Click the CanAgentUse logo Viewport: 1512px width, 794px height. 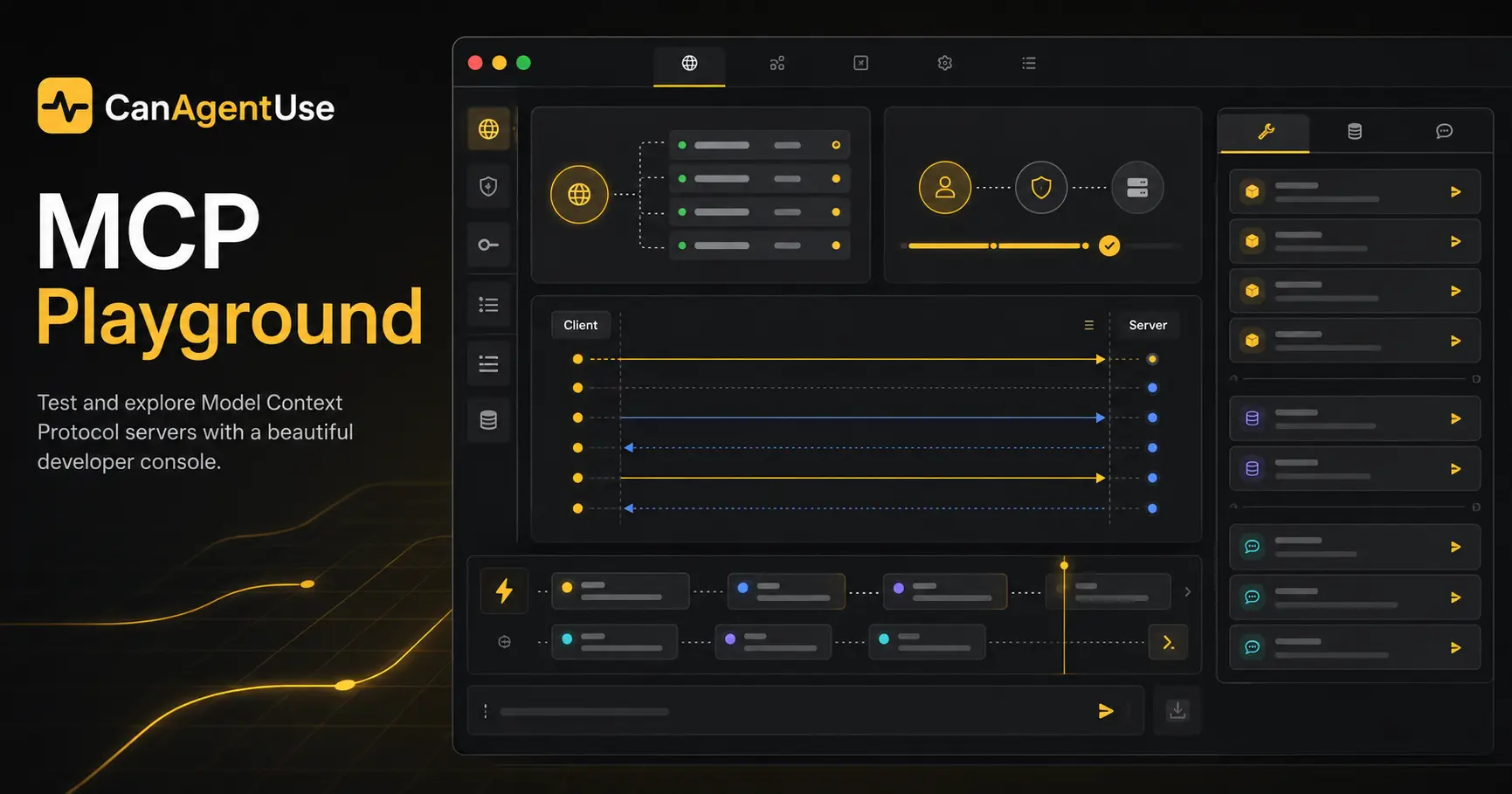click(x=186, y=107)
